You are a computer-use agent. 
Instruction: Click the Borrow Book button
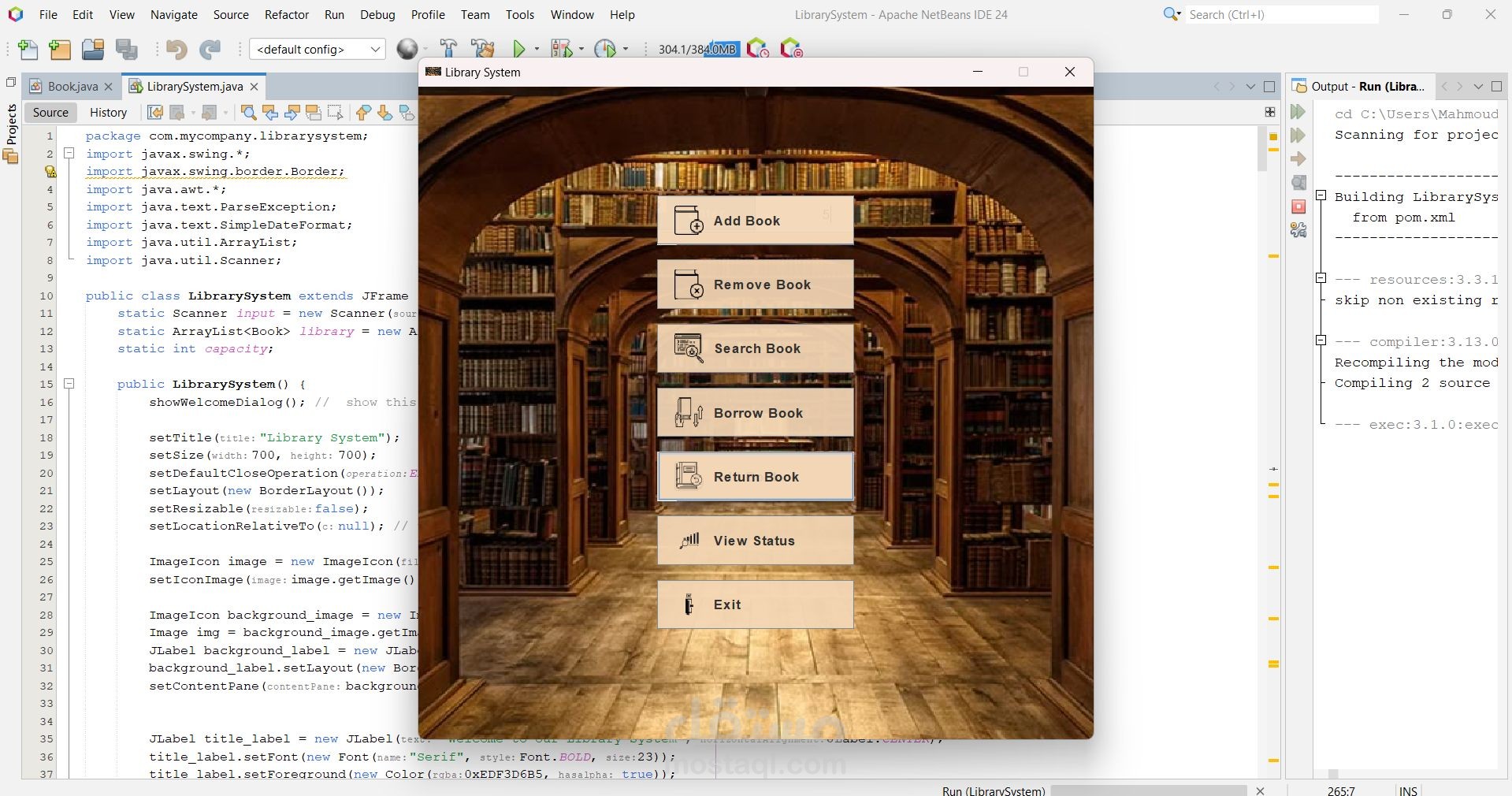(x=756, y=413)
